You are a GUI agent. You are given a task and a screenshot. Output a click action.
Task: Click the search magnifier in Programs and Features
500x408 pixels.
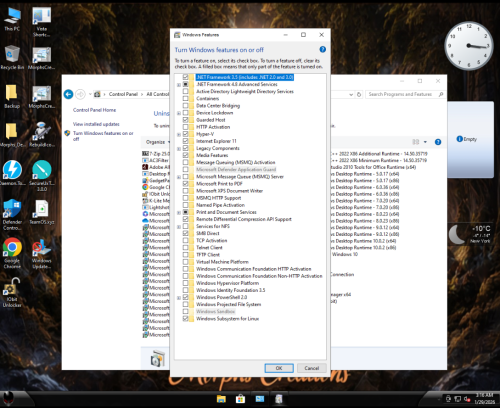(x=441, y=94)
